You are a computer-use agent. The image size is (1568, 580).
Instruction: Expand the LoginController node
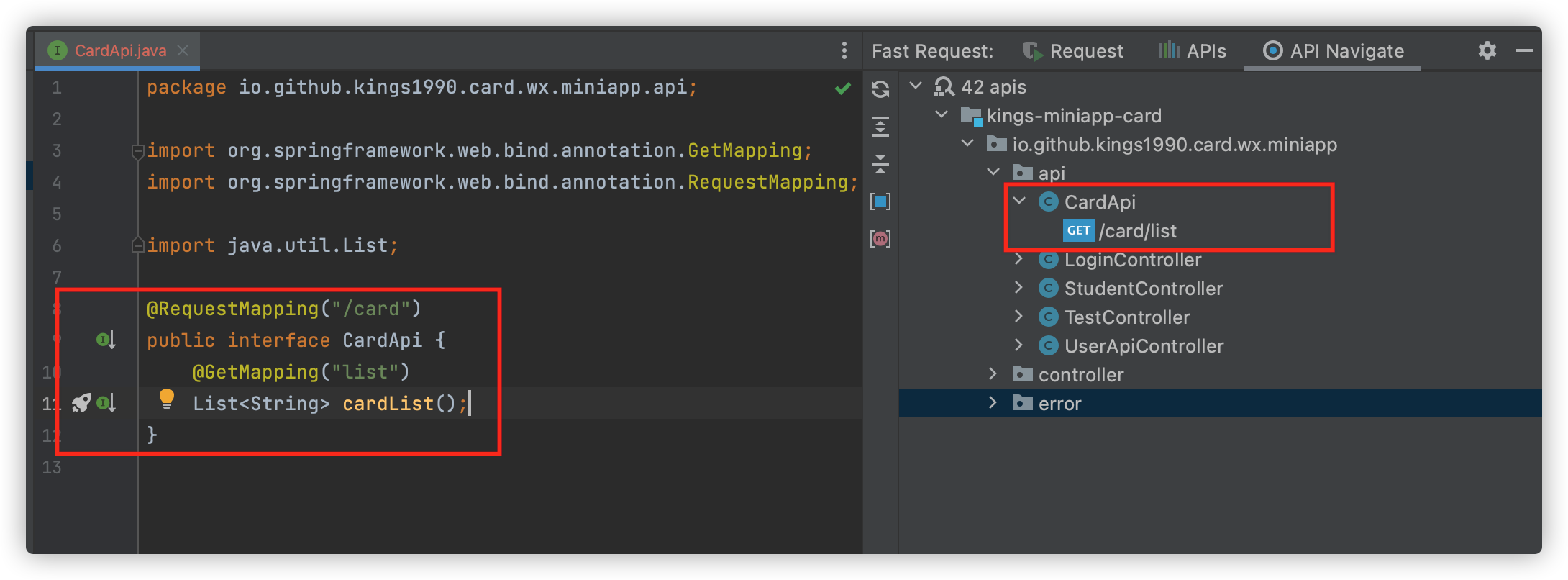tap(1019, 259)
